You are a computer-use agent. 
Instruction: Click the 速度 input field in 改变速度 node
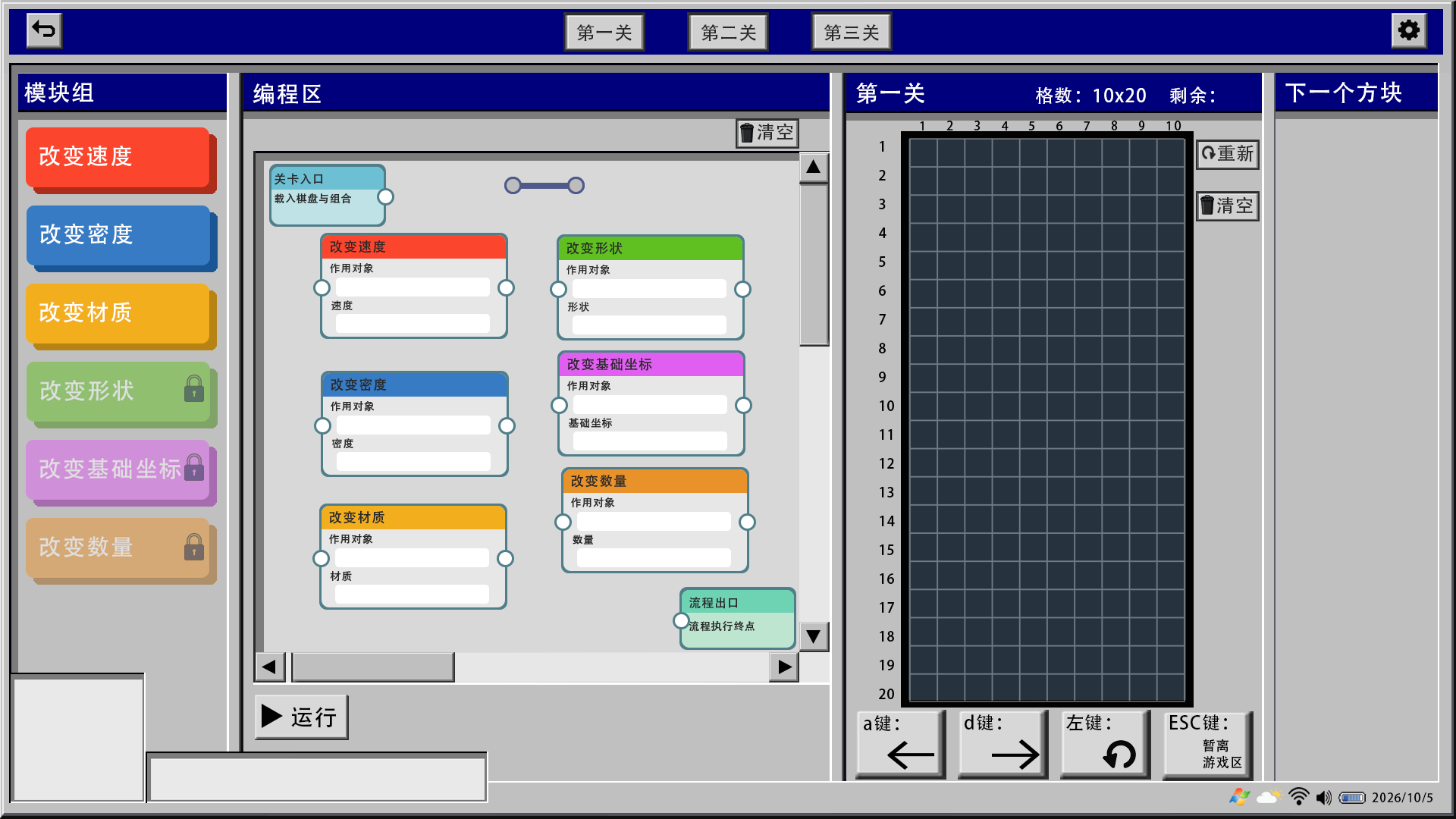click(413, 324)
